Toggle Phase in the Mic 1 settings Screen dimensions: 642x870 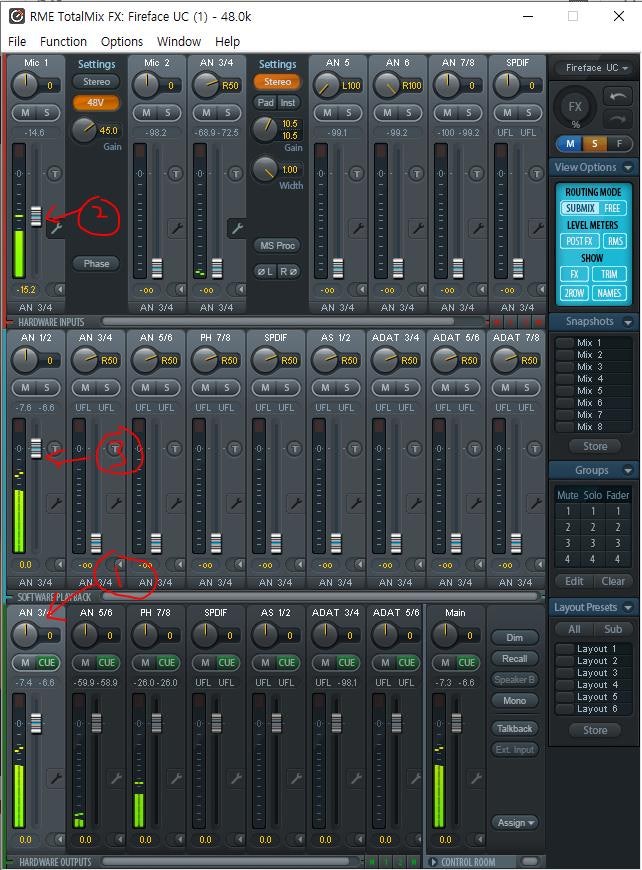tap(96, 264)
